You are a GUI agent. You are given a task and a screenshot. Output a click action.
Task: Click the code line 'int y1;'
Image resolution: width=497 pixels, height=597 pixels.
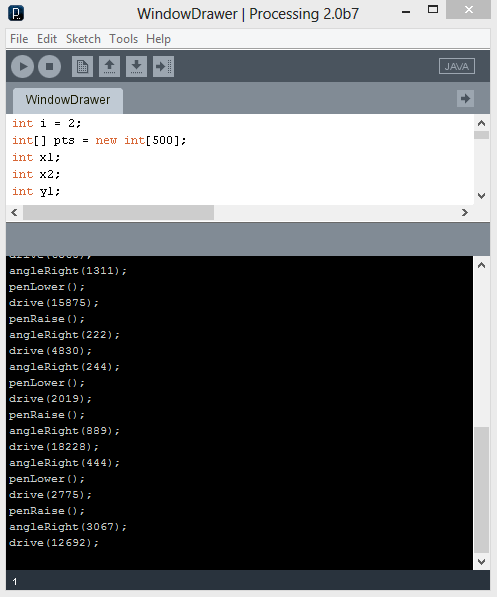(x=36, y=191)
